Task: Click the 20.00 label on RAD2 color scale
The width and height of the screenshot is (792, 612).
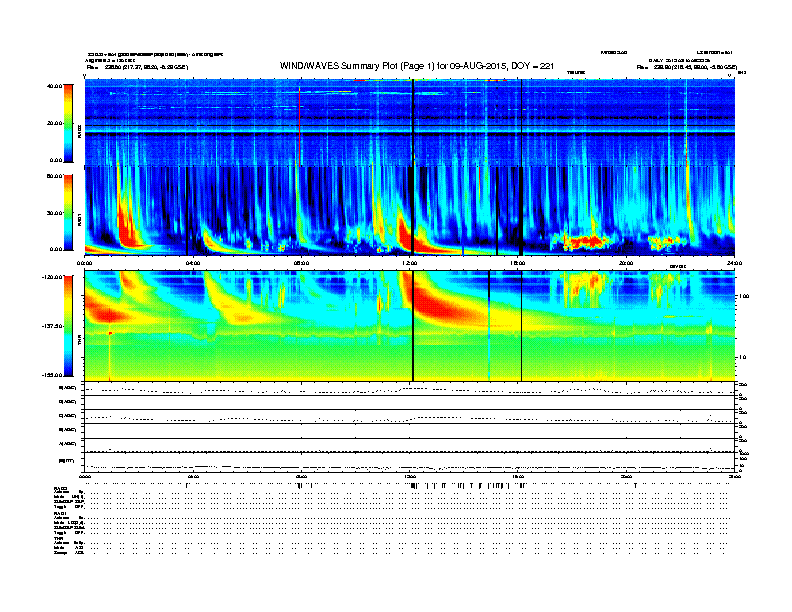Action: [54, 123]
